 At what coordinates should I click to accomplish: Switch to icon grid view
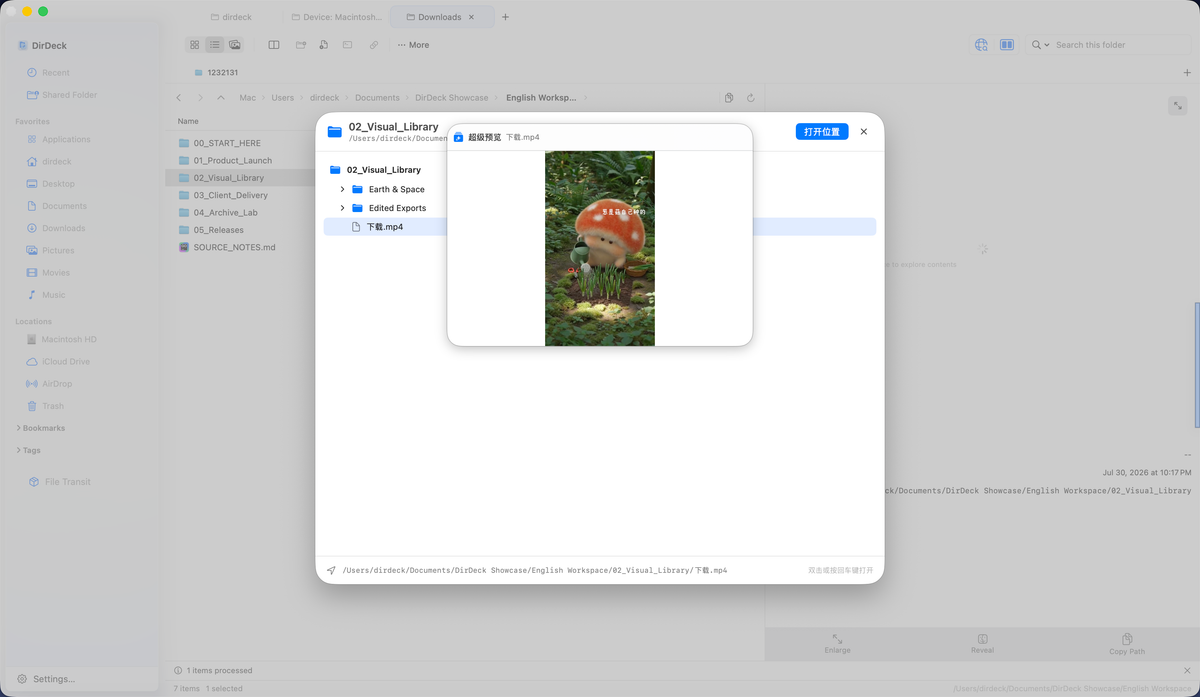pyautogui.click(x=195, y=45)
